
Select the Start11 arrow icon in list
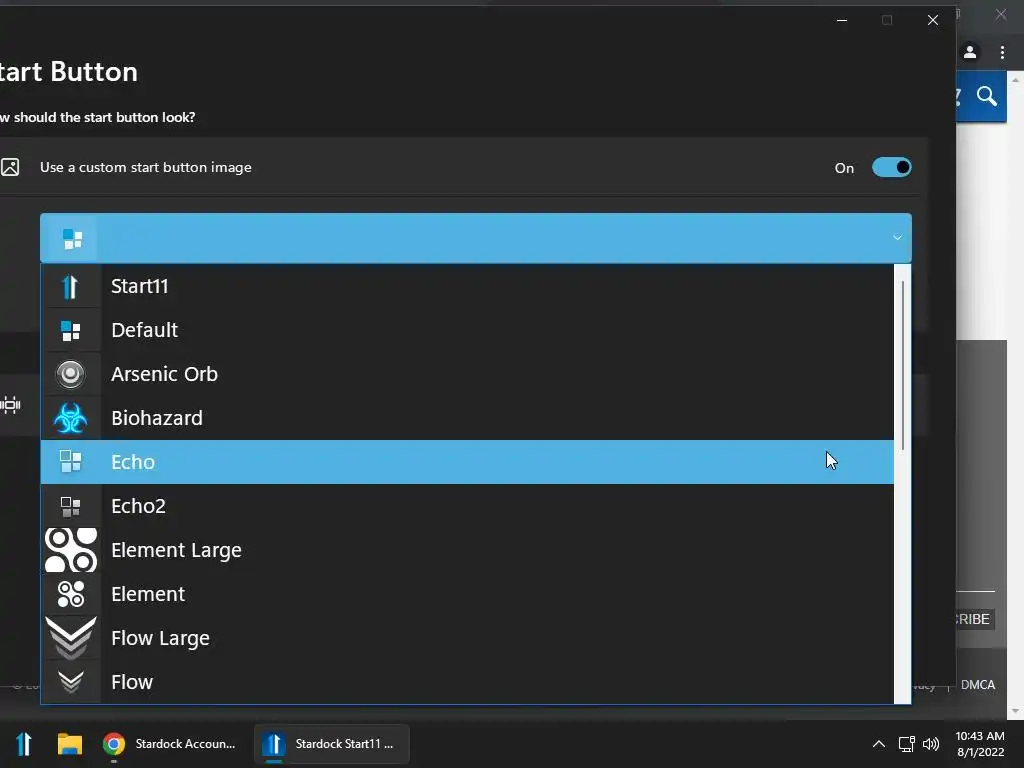pyautogui.click(x=71, y=286)
